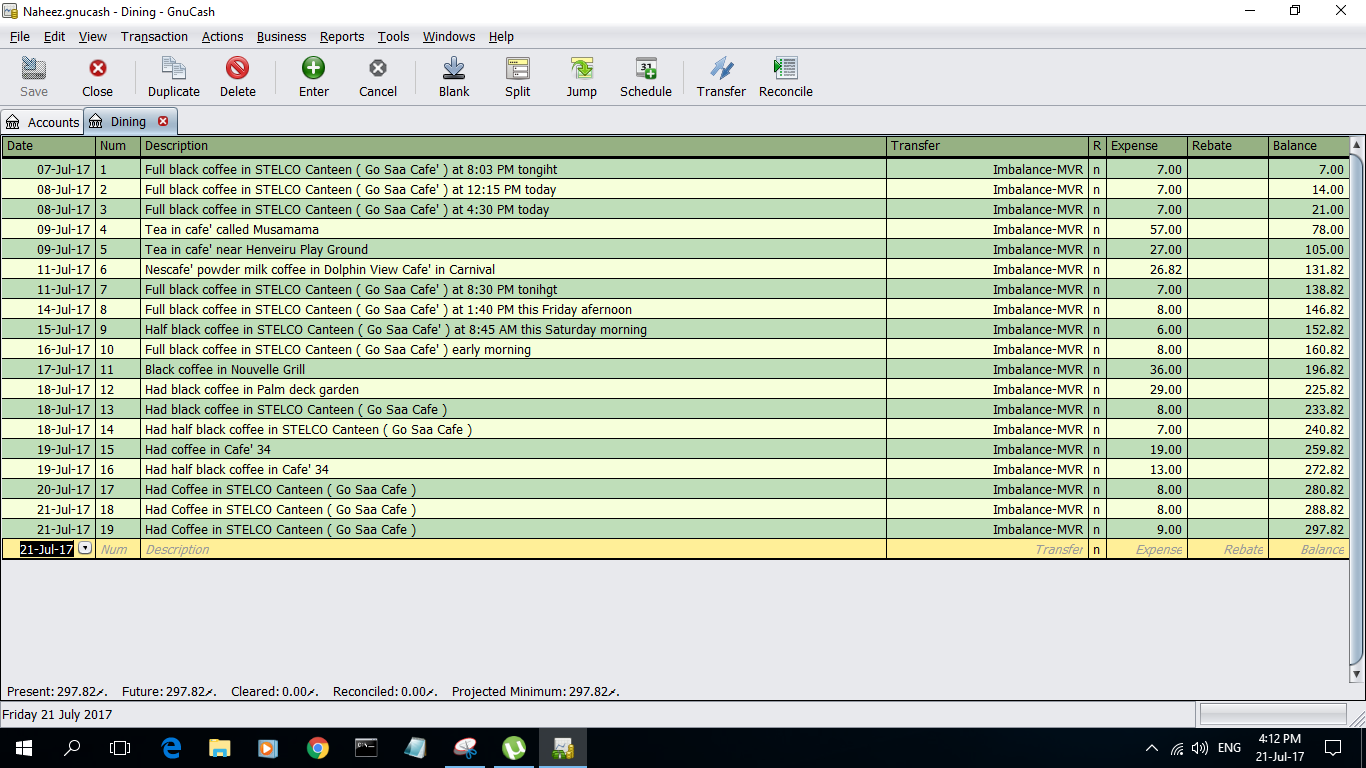The image size is (1366, 768).
Task: Click the register's vertical scrollbar
Action: point(1357,410)
